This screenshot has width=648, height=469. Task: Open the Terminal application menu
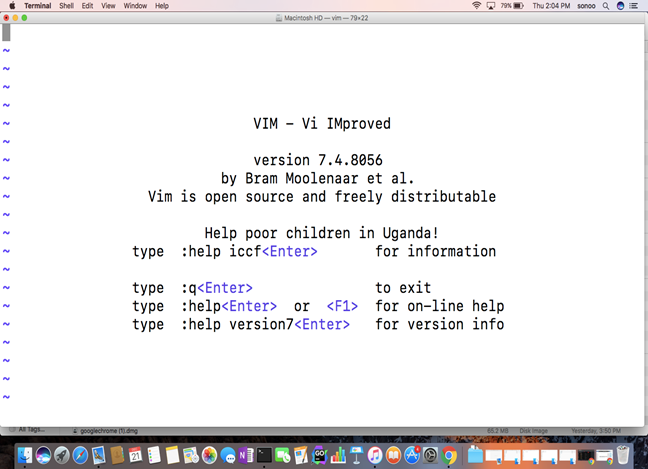point(38,6)
